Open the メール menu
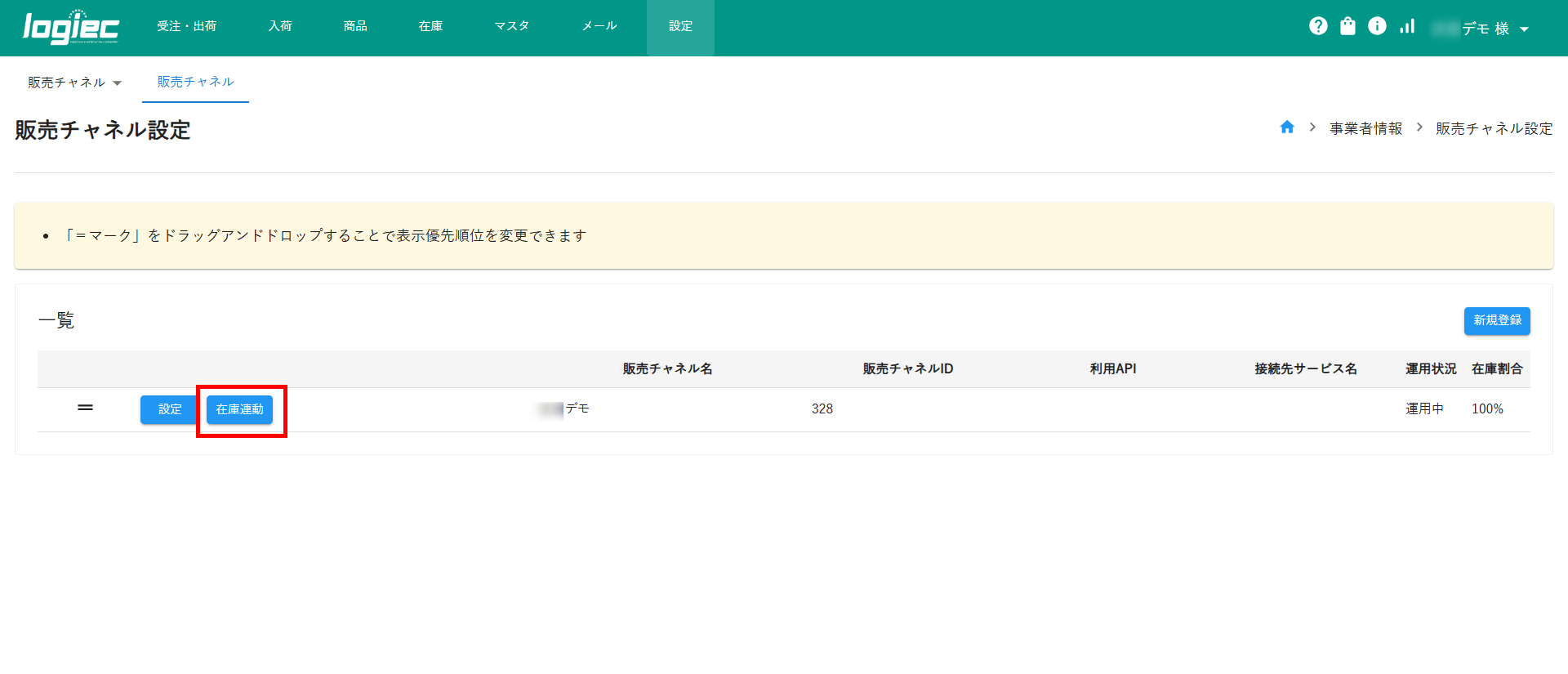The image size is (1568, 674). coord(599,26)
